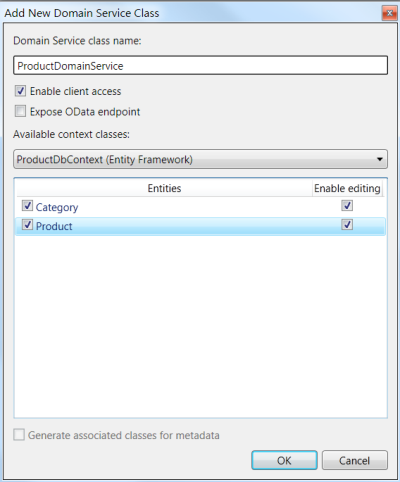Viewport: 400px width, 482px height.
Task: Open the ProductDbContext (Entity Framework) combo box
Action: pos(200,159)
